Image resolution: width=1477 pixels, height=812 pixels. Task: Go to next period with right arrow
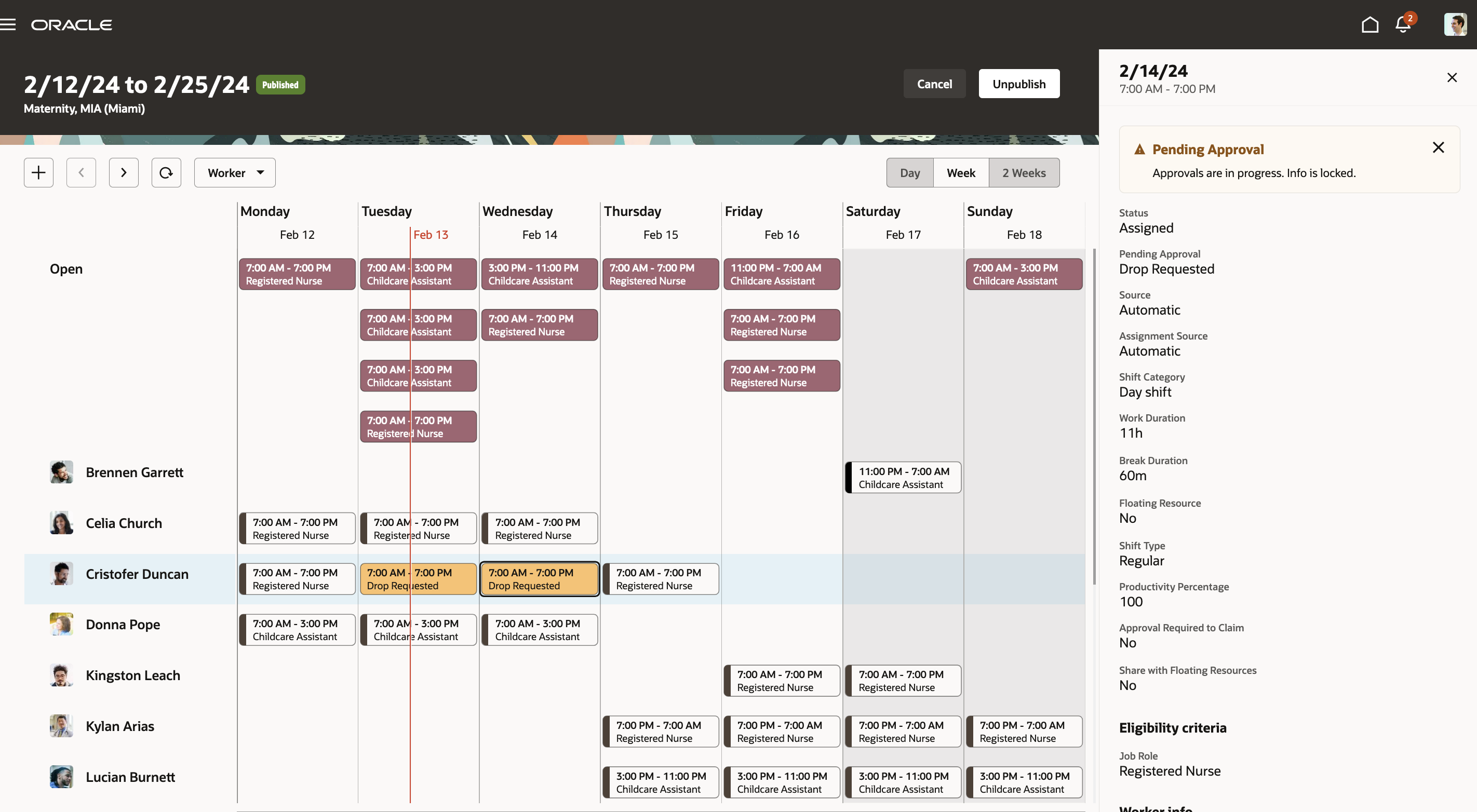coord(123,172)
